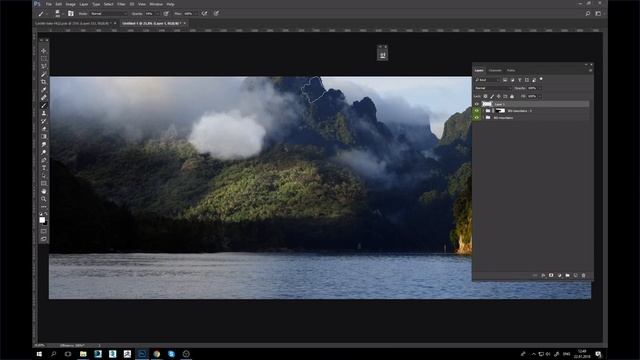Viewport: 640px width, 360px height.
Task: Click the brush Flow value field
Action: click(x=188, y=13)
